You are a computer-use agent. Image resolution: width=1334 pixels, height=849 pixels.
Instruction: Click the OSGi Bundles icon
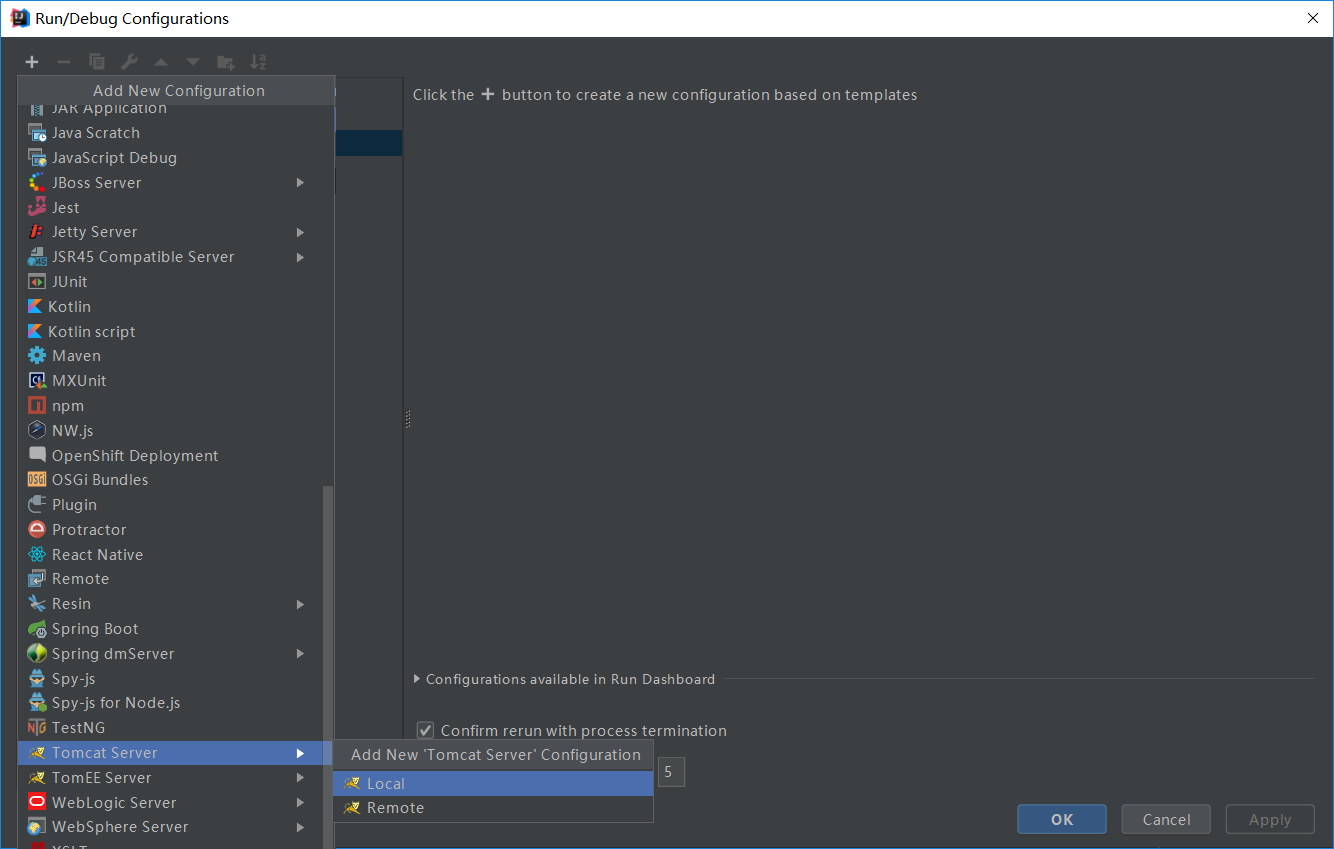pyautogui.click(x=37, y=480)
